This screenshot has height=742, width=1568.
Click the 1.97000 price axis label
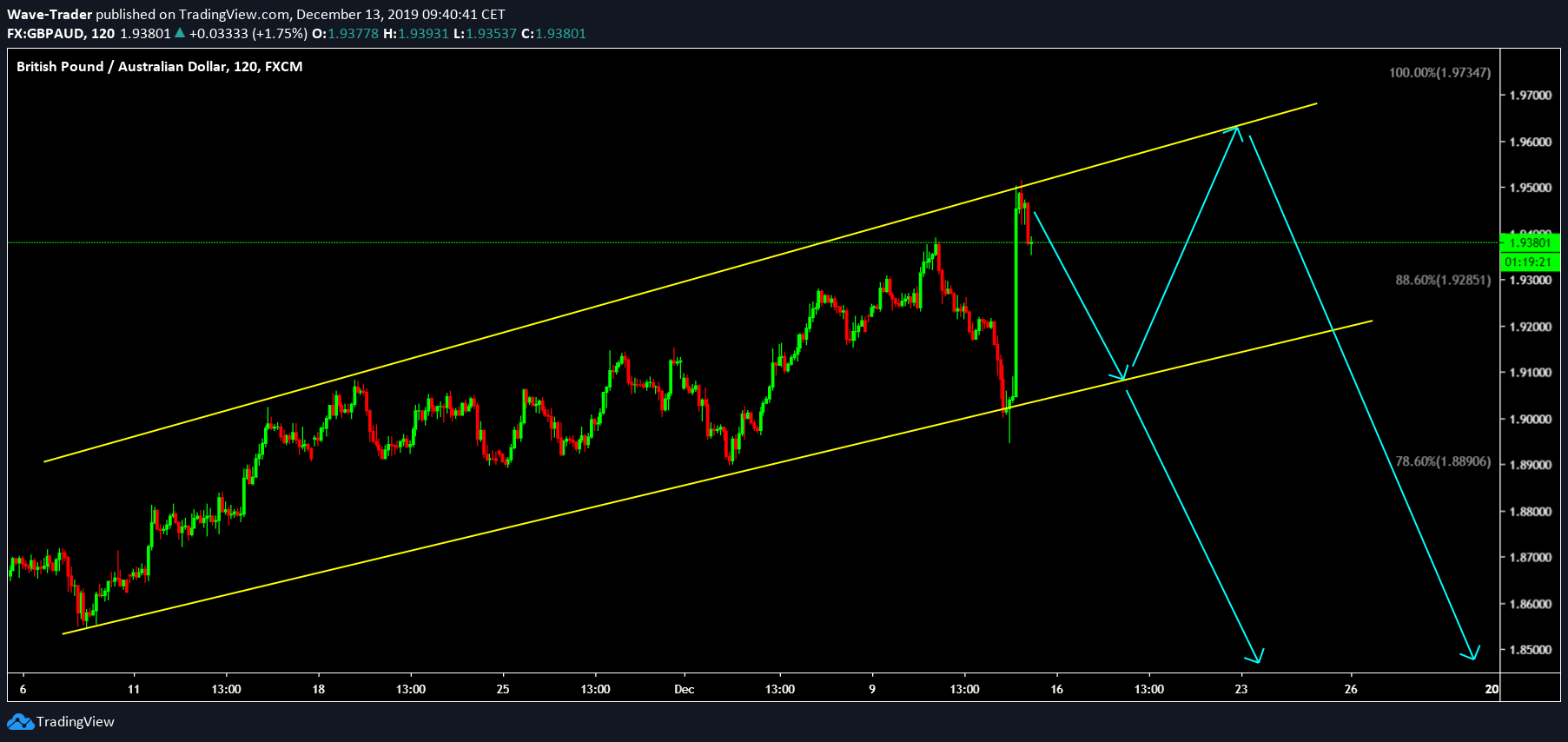[1531, 96]
